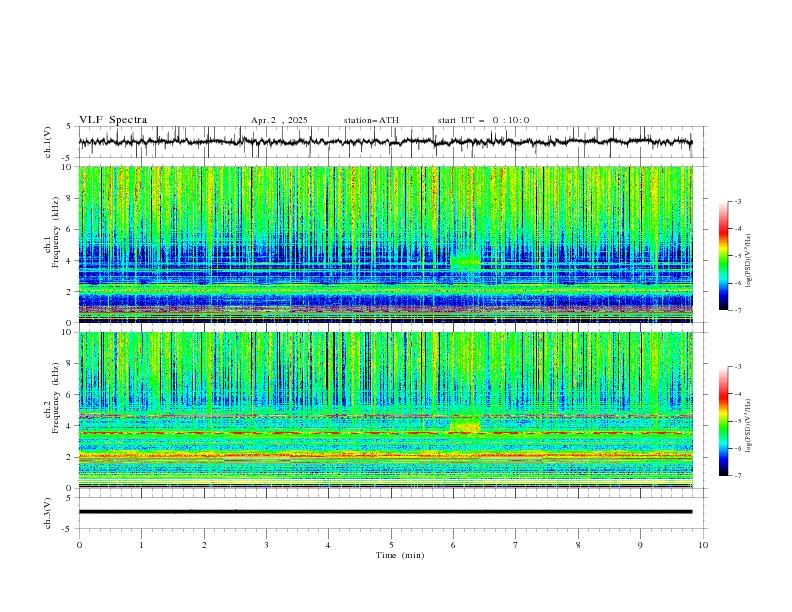Click the ch.1 voltage waveform trace

point(385,142)
